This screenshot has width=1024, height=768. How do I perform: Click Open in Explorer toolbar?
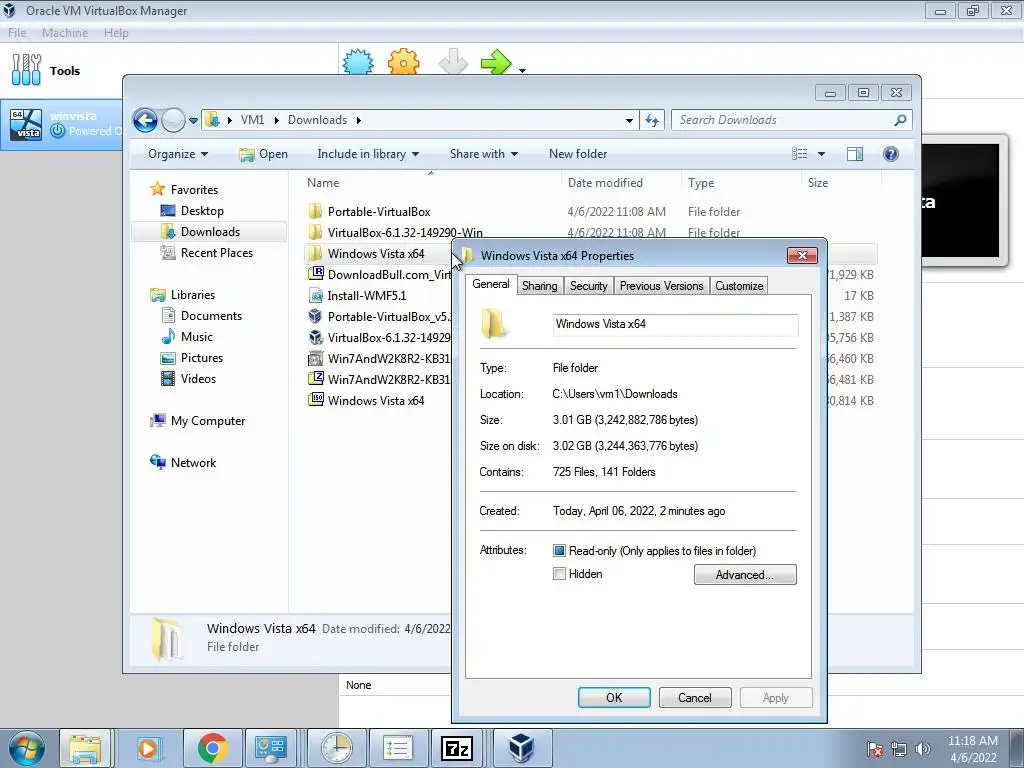point(264,154)
